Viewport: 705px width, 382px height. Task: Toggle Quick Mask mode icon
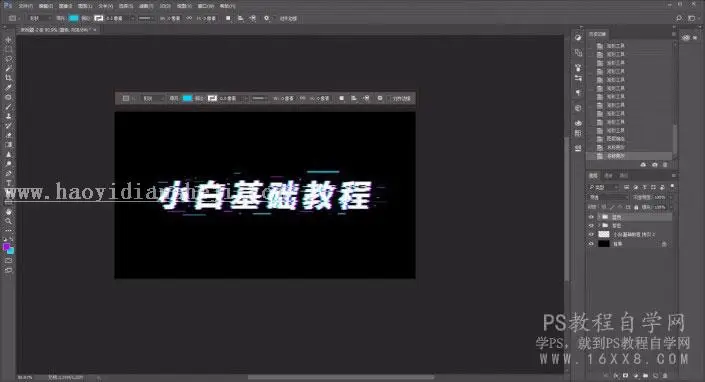[9, 260]
